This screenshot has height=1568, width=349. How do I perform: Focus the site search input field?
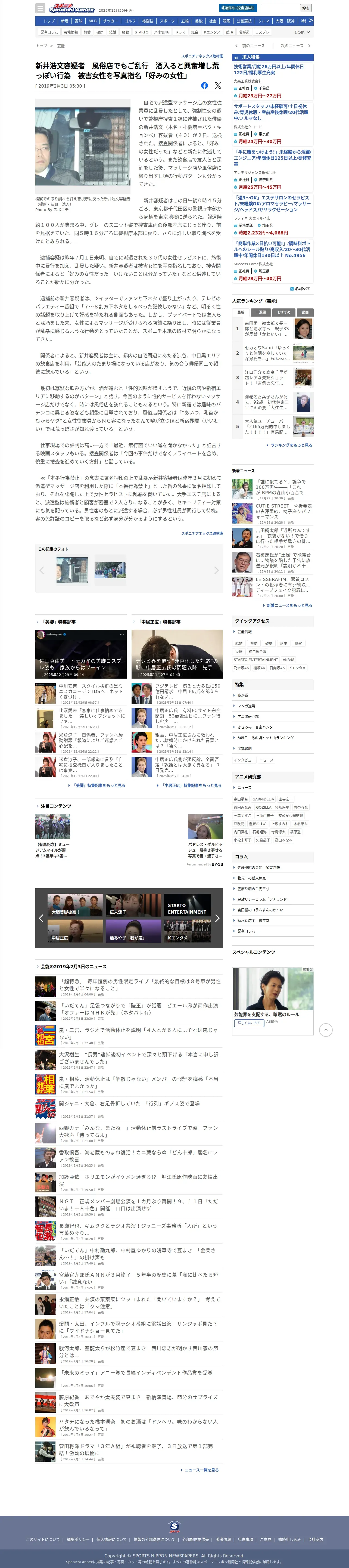pos(280,8)
